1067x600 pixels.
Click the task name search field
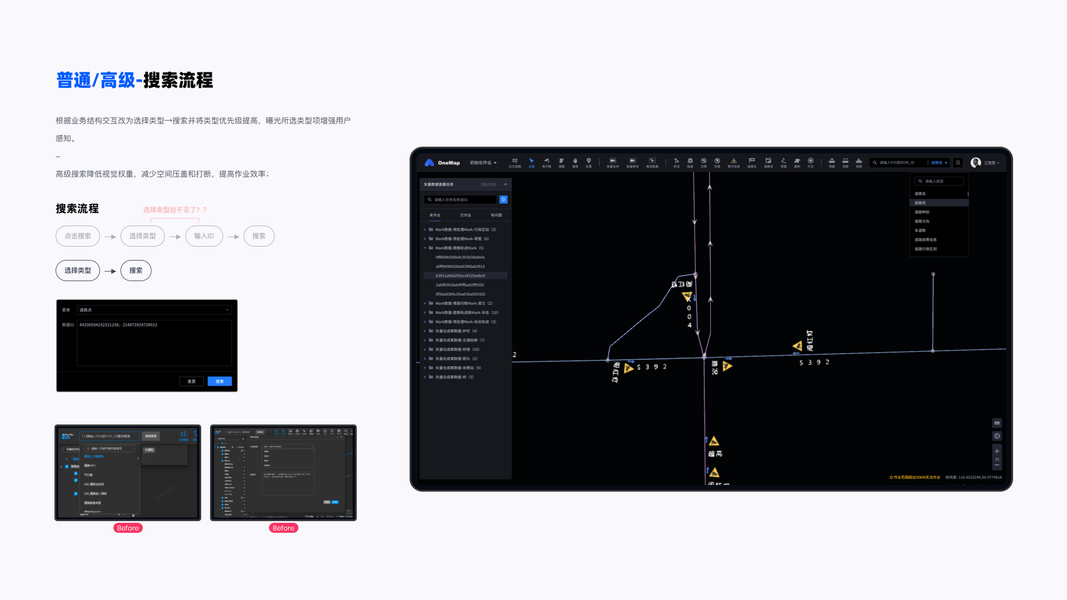461,199
